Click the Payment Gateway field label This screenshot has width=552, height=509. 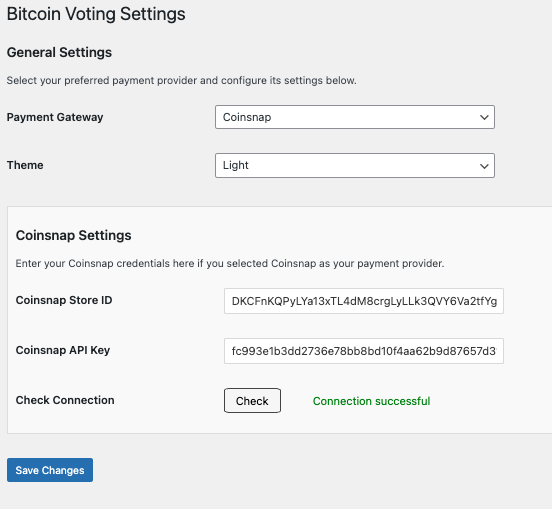(x=55, y=117)
